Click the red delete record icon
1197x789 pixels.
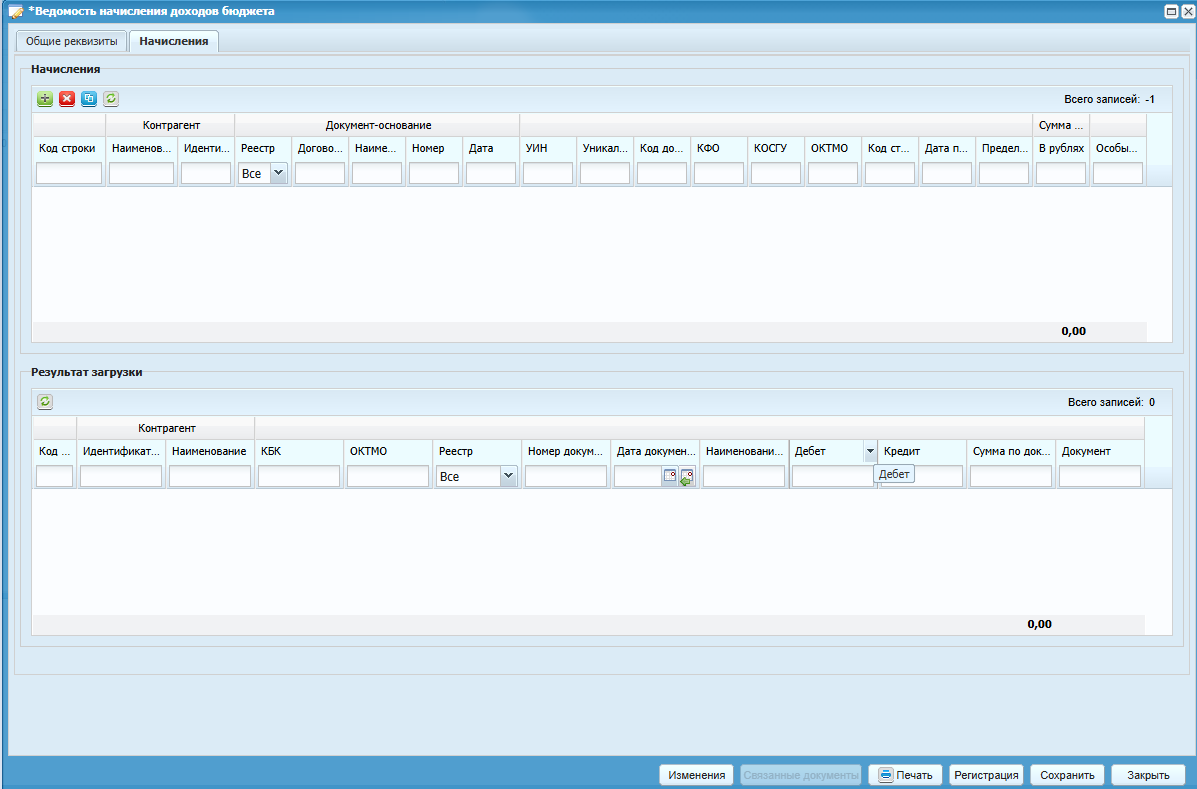coord(67,99)
